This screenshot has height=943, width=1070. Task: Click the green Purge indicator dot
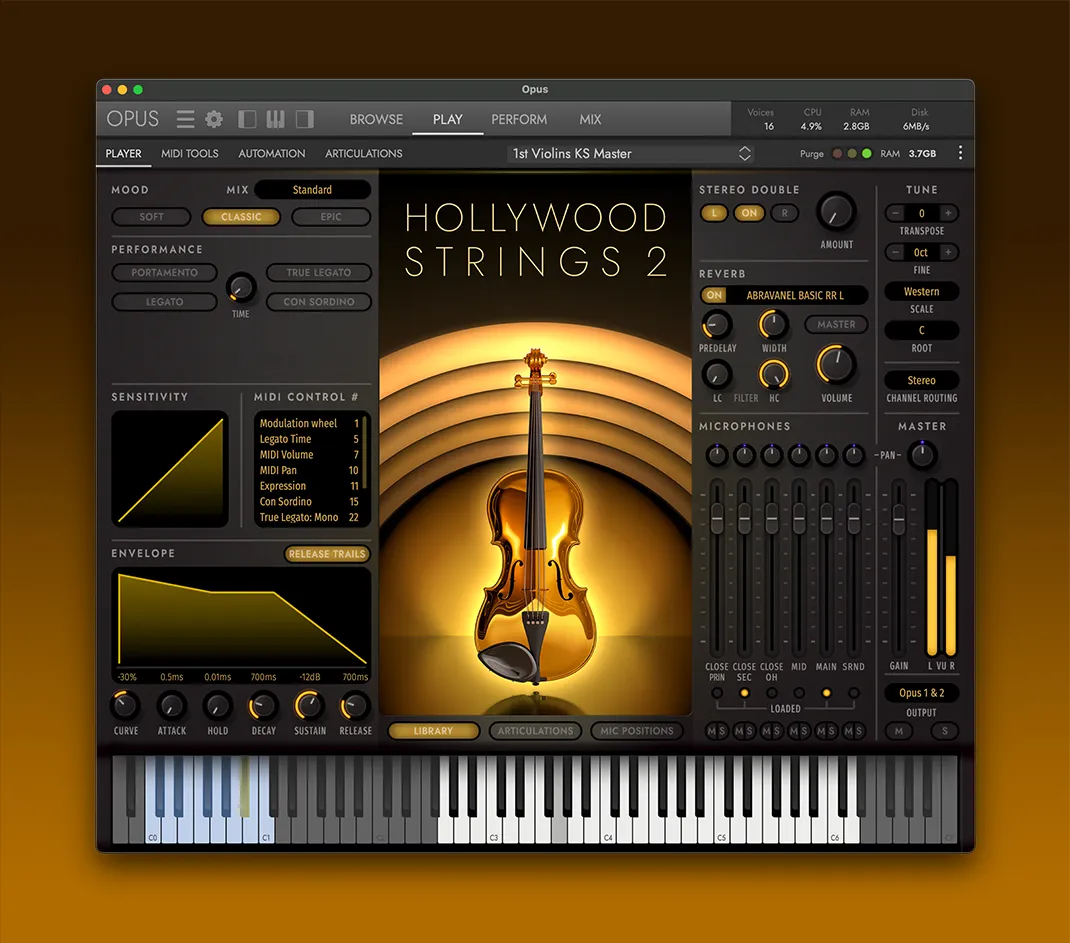(867, 154)
